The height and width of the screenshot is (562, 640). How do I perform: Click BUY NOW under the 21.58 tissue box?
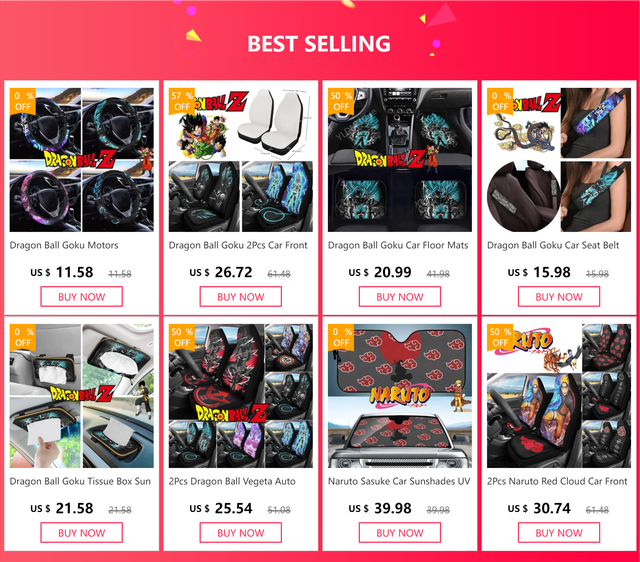click(82, 533)
